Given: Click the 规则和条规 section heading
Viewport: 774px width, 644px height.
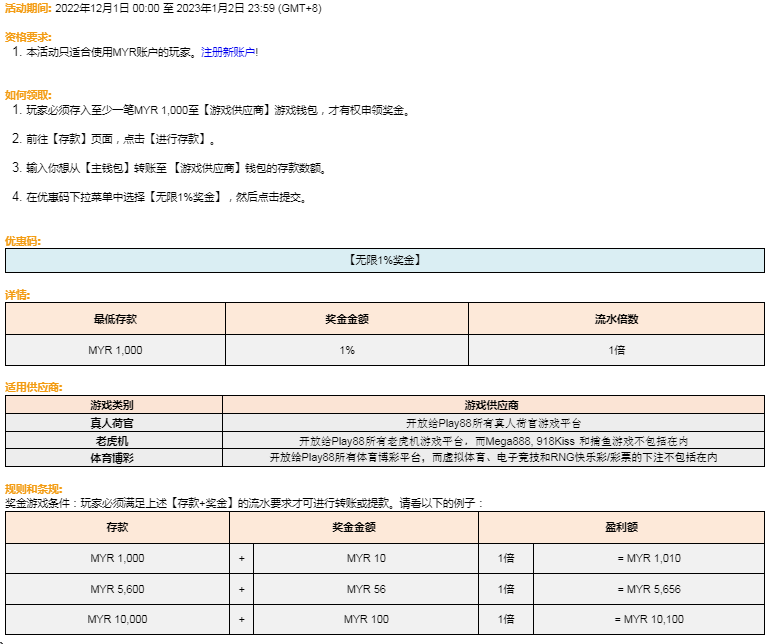Looking at the screenshot, I should click(33, 489).
